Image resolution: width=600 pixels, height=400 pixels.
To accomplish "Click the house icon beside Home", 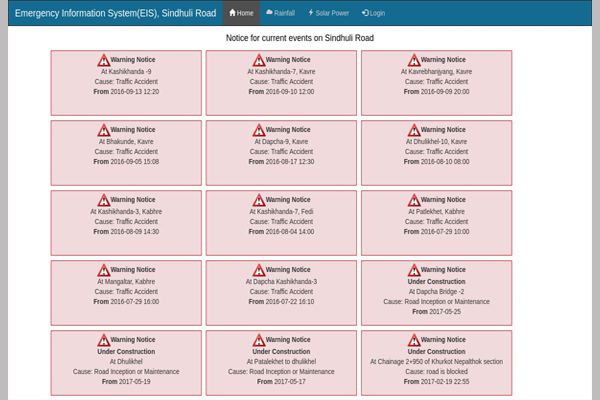I will click(232, 13).
